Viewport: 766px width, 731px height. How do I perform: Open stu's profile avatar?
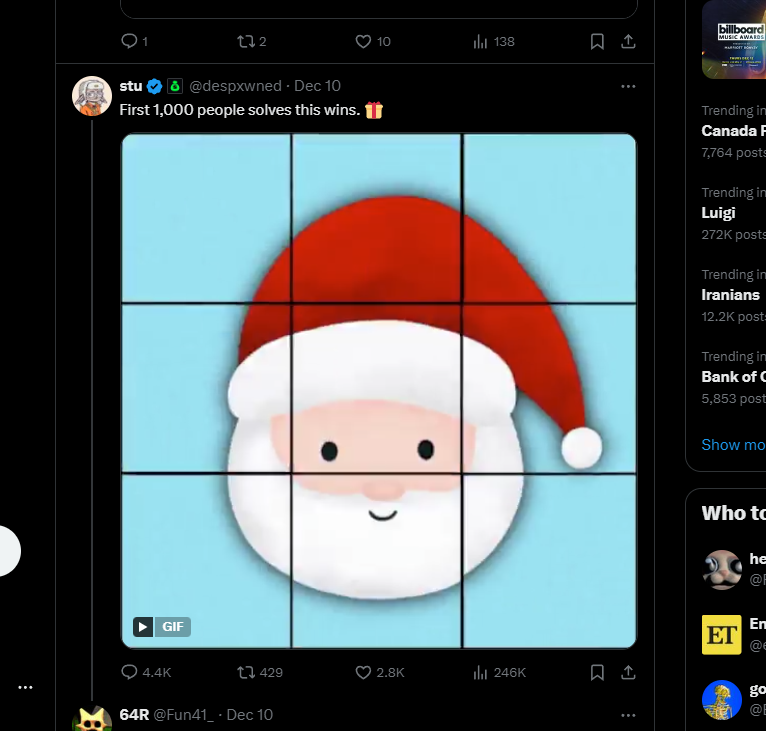(x=92, y=96)
